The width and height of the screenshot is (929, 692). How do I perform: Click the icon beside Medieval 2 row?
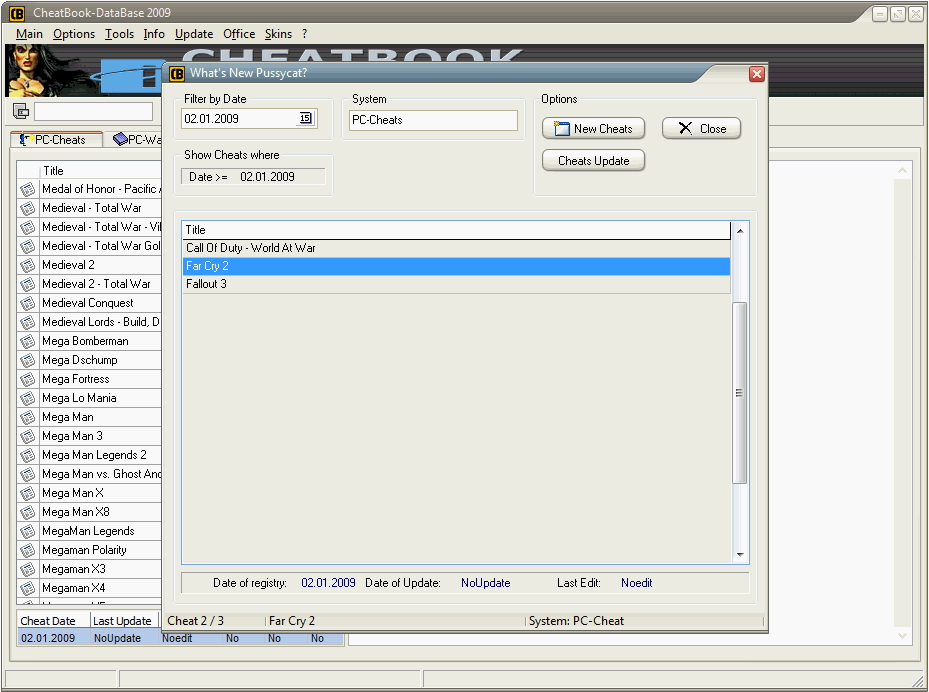(28, 265)
